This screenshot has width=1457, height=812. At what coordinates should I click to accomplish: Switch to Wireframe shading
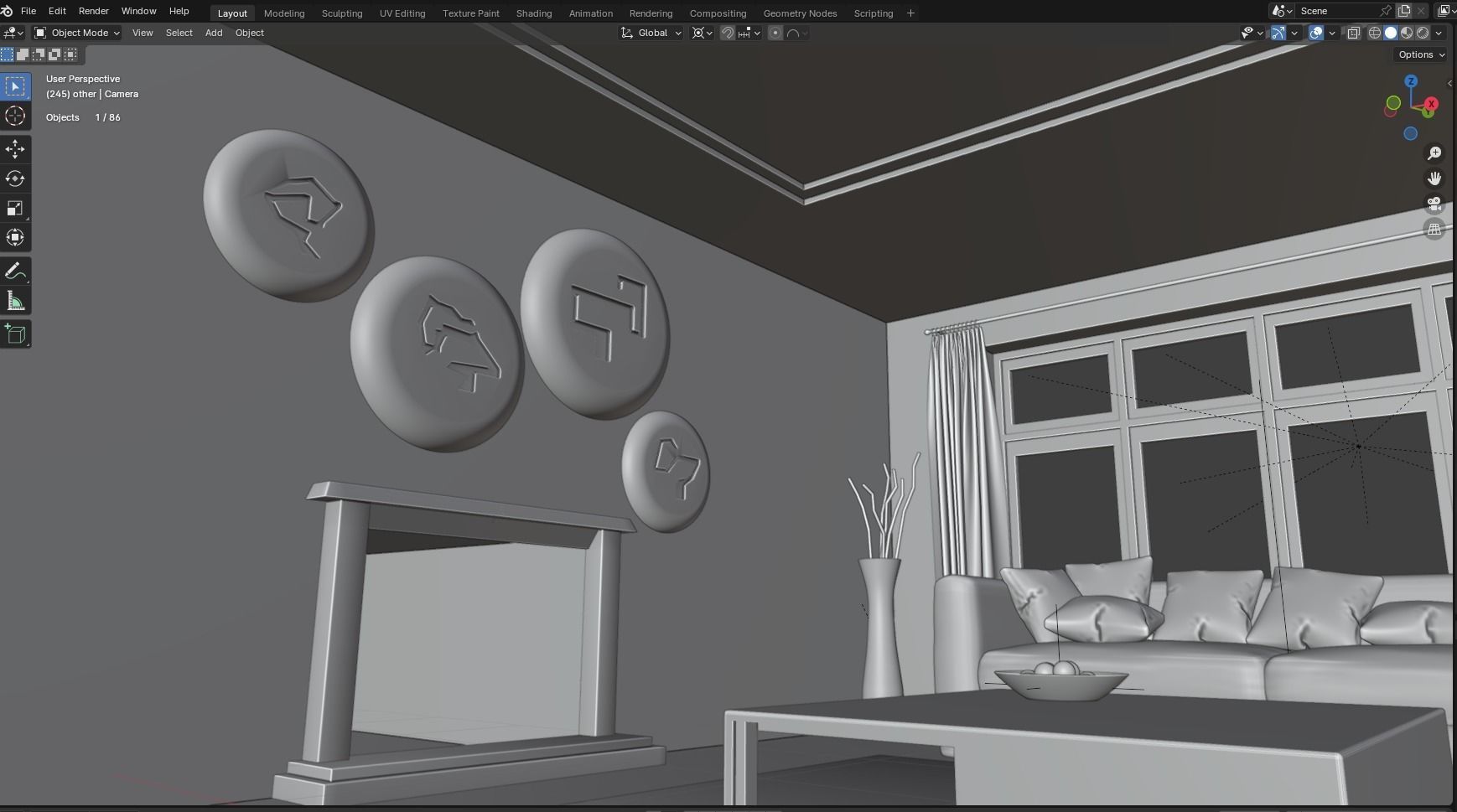click(x=1375, y=33)
